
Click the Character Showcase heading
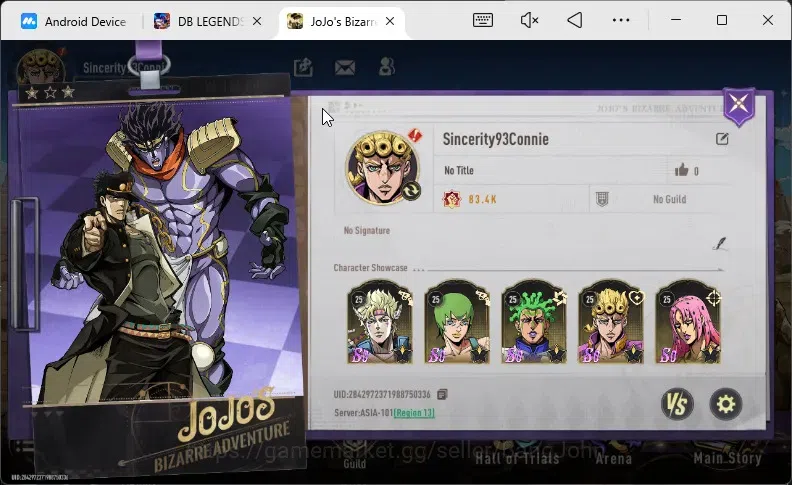click(x=370, y=268)
